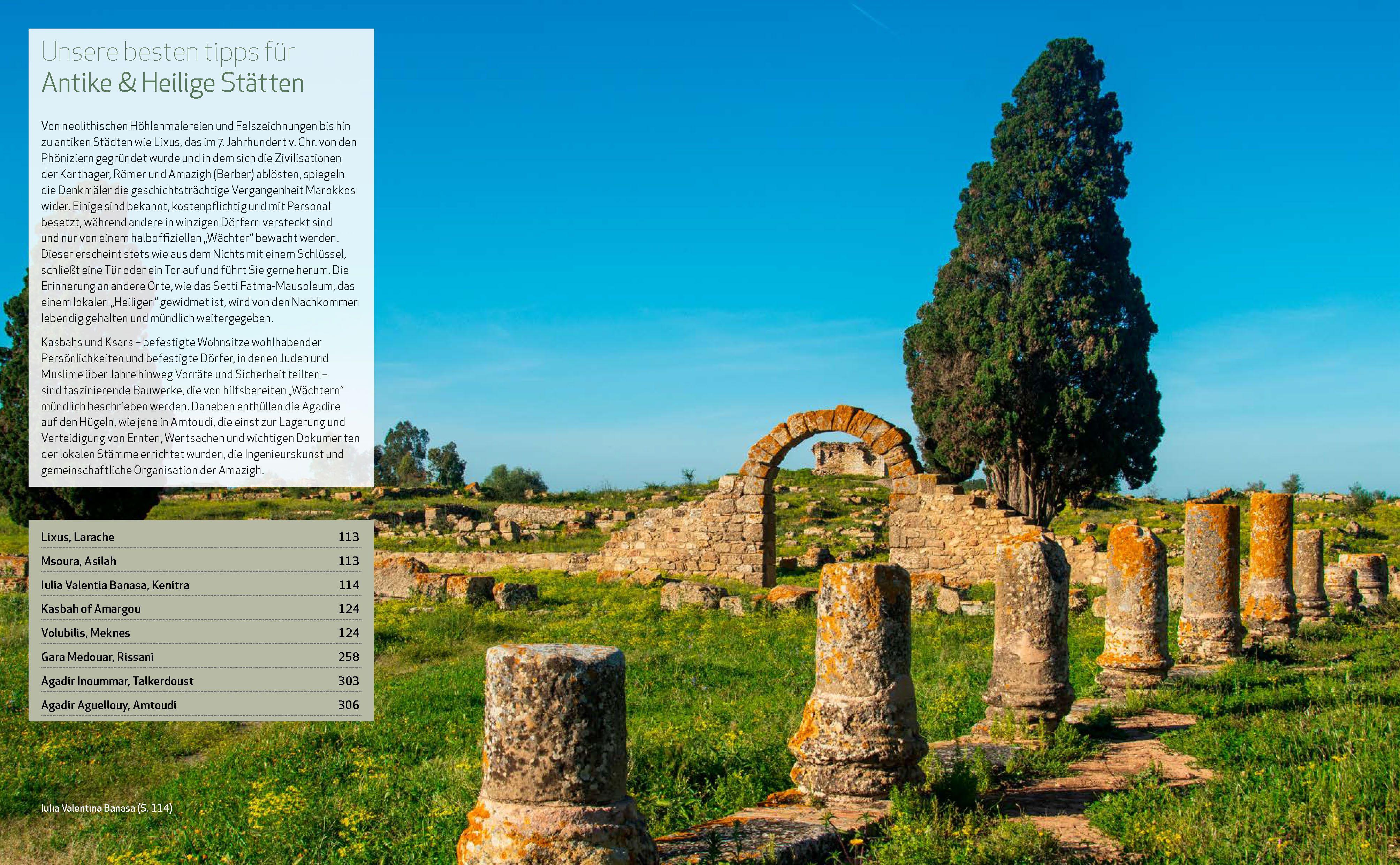Click the first paragraph about Lixus
1400x865 pixels.
[x=199, y=222]
